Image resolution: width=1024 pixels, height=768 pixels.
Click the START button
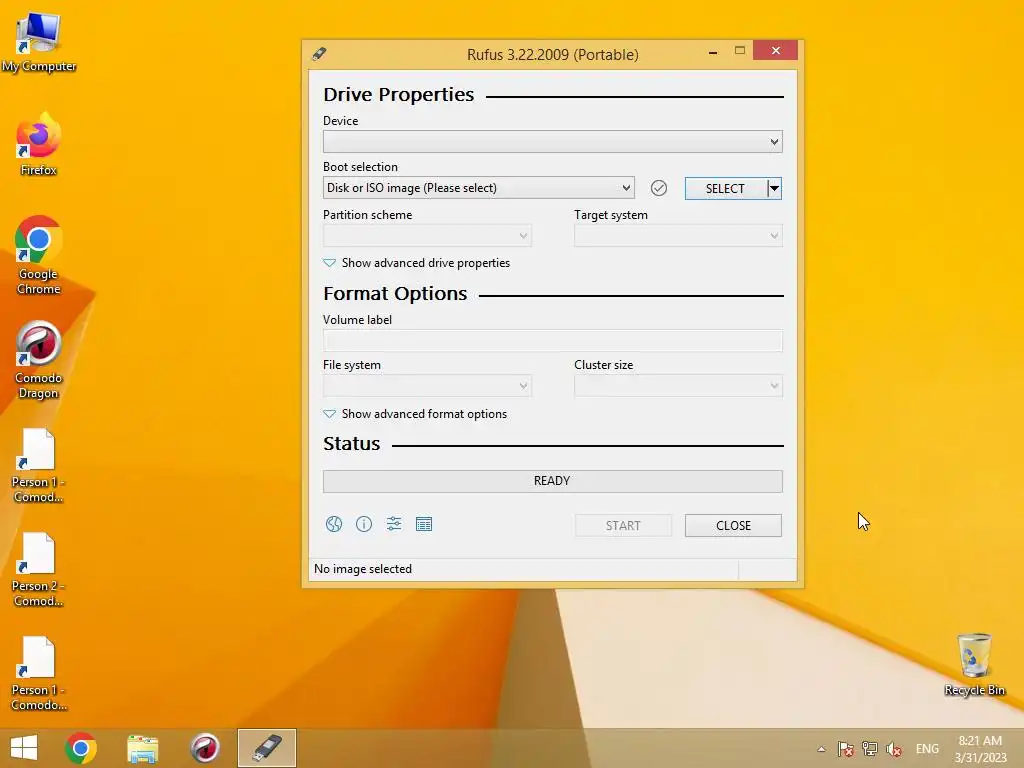[x=623, y=526]
